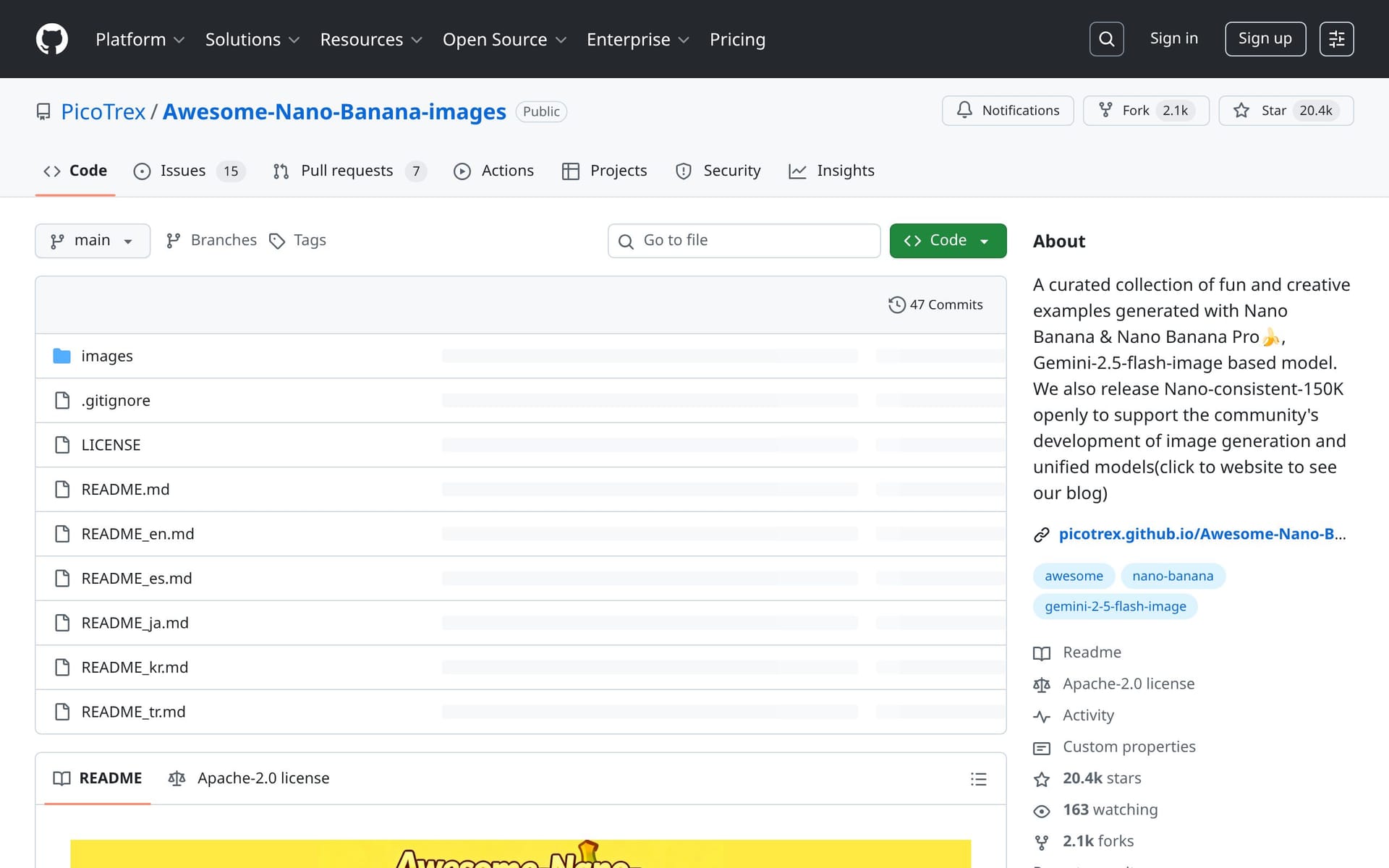The image size is (1389, 868).
Task: Open the README_ja.md file
Action: [135, 623]
